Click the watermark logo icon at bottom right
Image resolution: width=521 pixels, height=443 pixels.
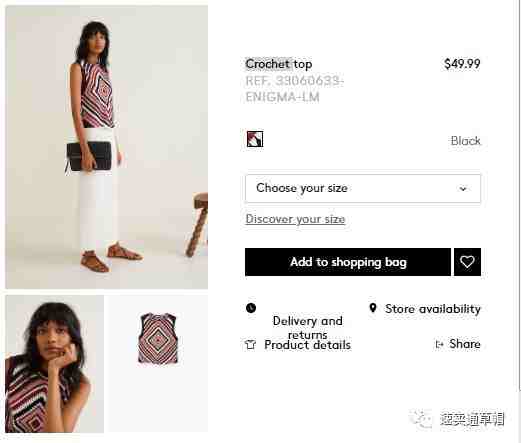(x=420, y=419)
